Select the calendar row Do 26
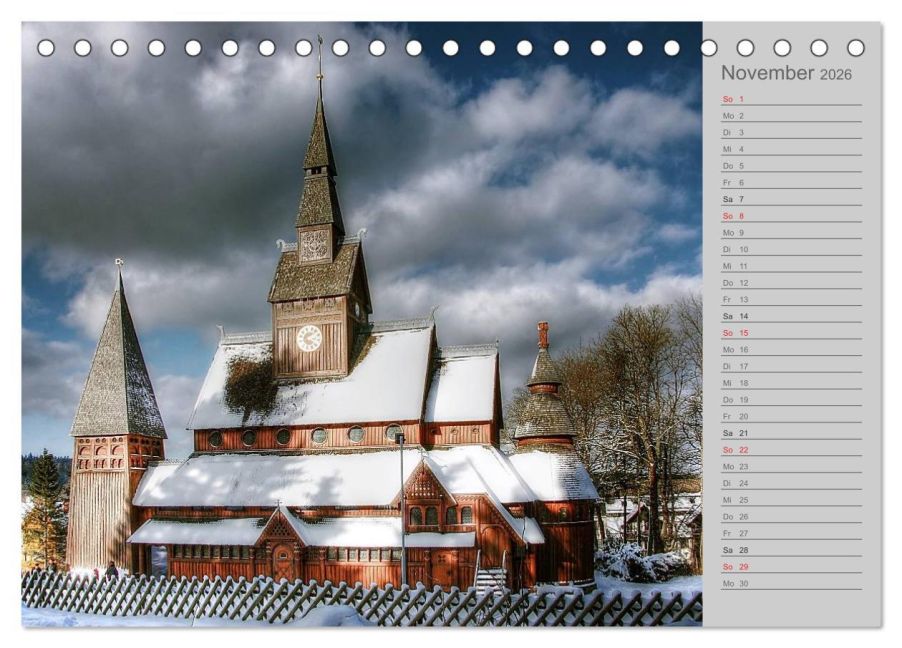 click(x=792, y=516)
